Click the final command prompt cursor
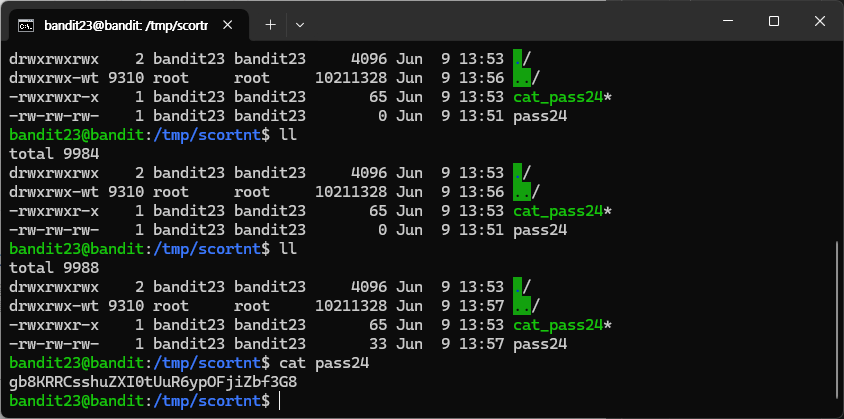The height and width of the screenshot is (419, 844). 280,401
